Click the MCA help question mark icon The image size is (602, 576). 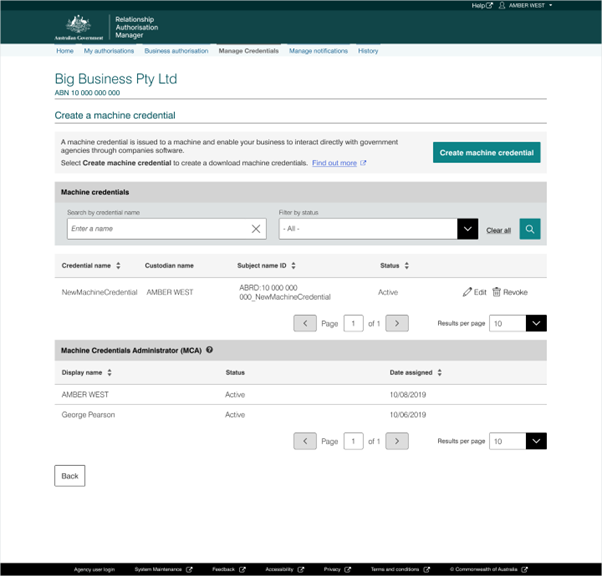pos(209,350)
